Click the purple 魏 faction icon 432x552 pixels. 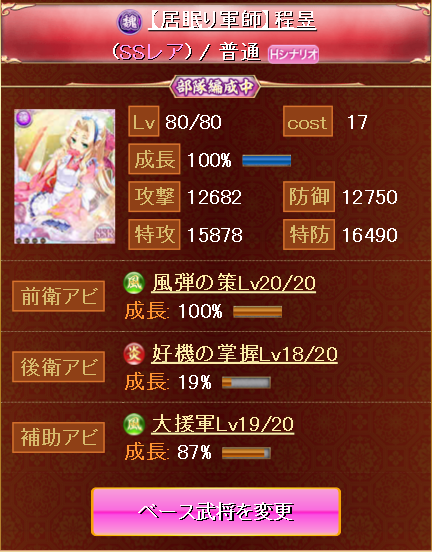[130, 22]
